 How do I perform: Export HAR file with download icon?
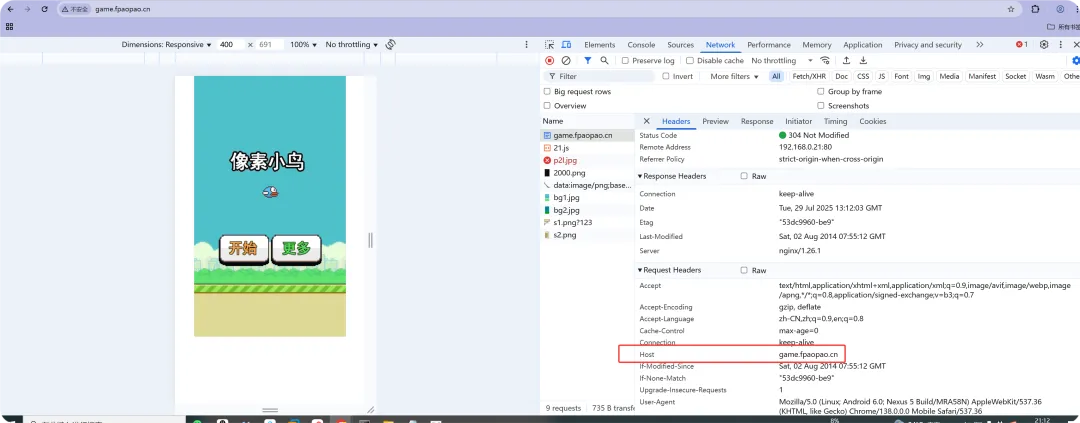coord(863,61)
